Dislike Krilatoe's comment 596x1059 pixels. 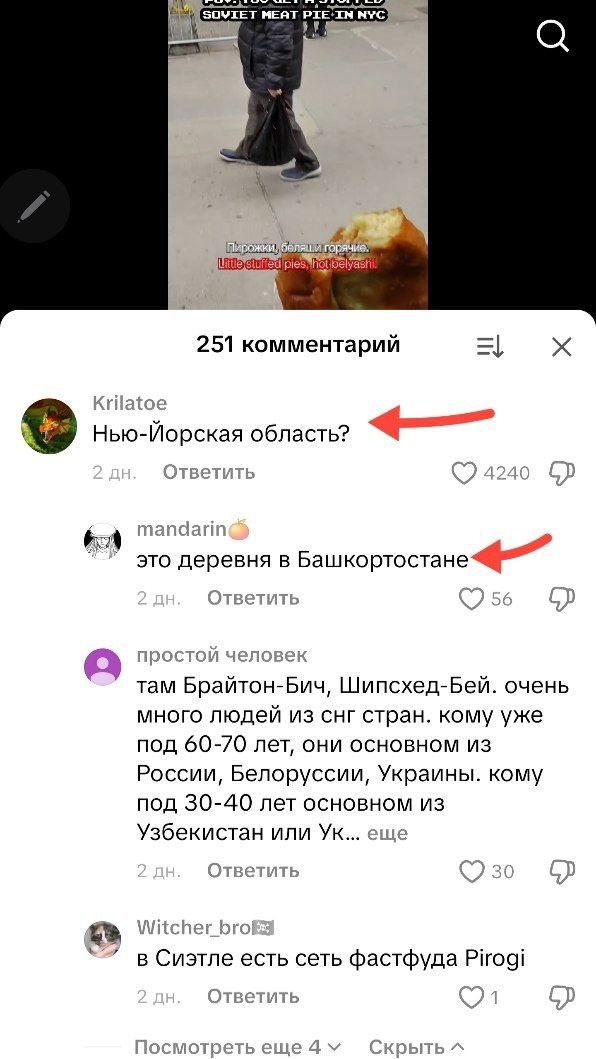pos(562,473)
